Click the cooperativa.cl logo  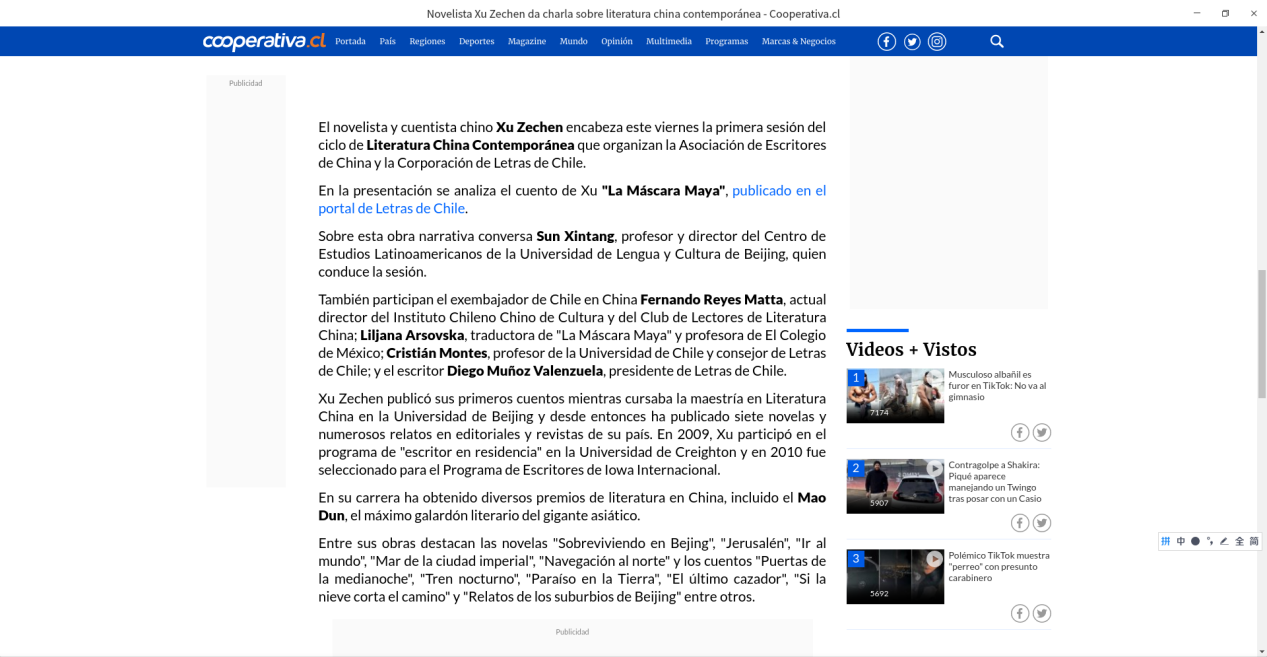click(264, 41)
